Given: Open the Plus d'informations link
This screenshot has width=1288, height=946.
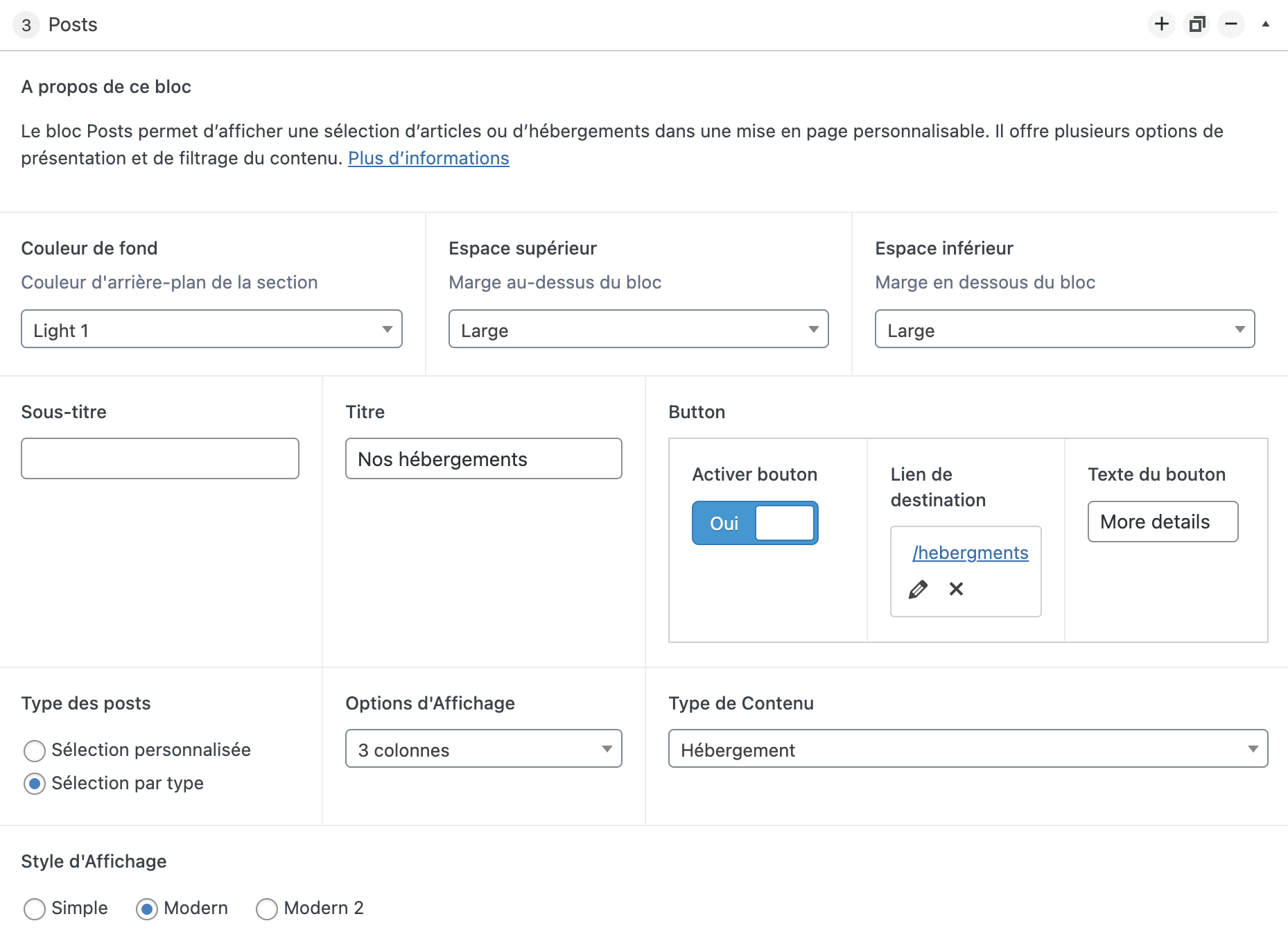Looking at the screenshot, I should tap(428, 159).
